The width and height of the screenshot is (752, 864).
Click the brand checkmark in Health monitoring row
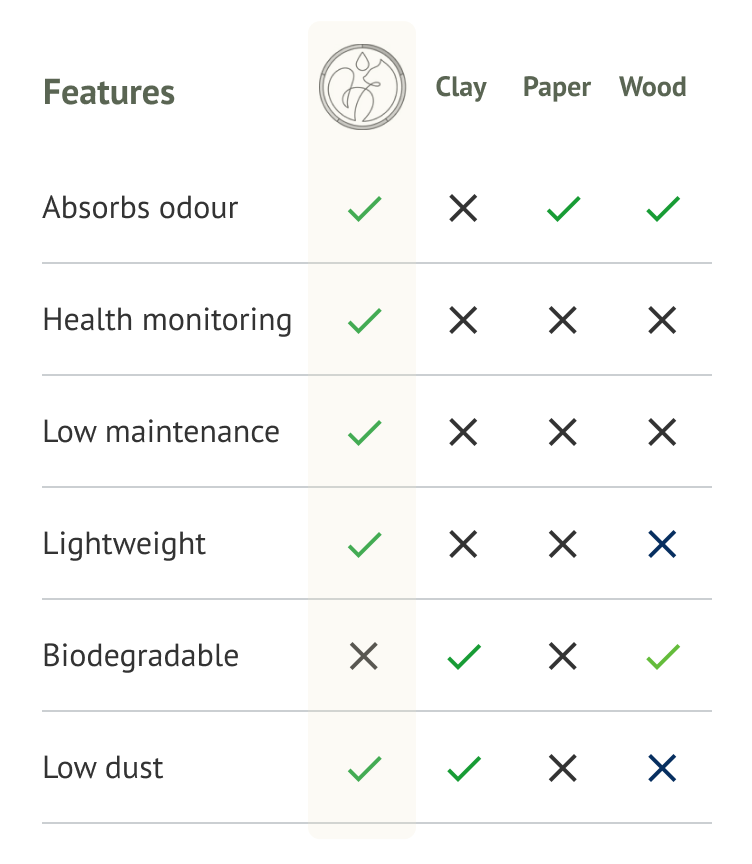364,321
